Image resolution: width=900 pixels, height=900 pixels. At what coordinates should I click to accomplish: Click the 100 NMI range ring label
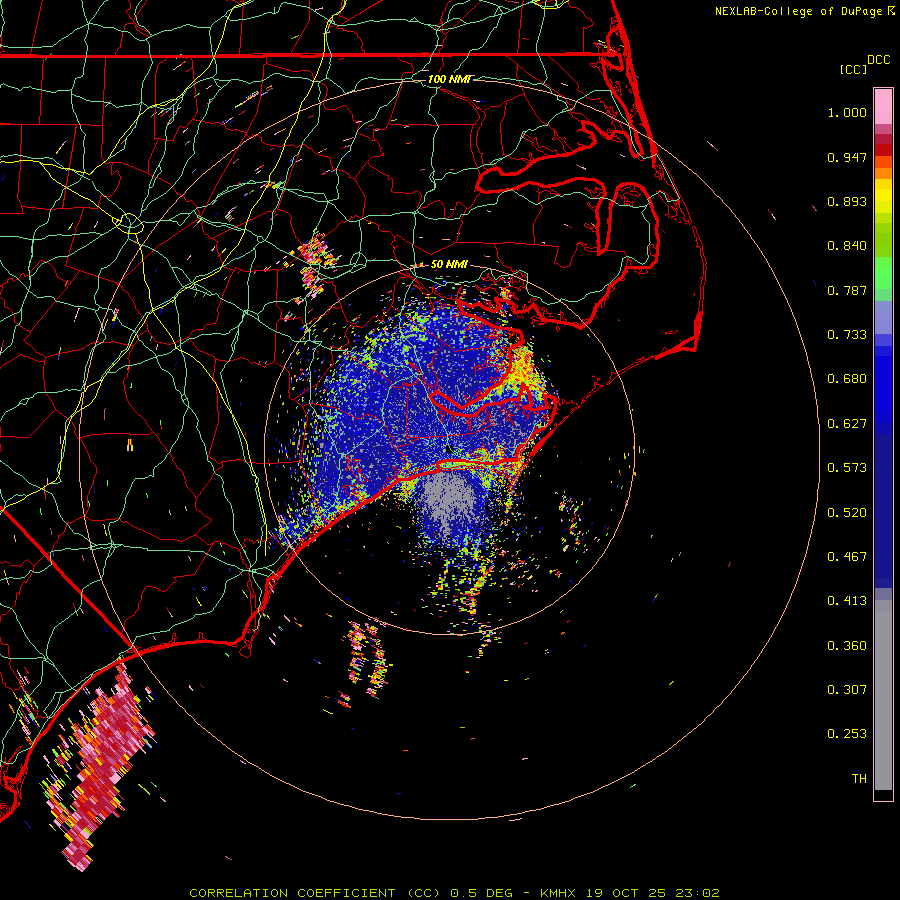[x=449, y=79]
